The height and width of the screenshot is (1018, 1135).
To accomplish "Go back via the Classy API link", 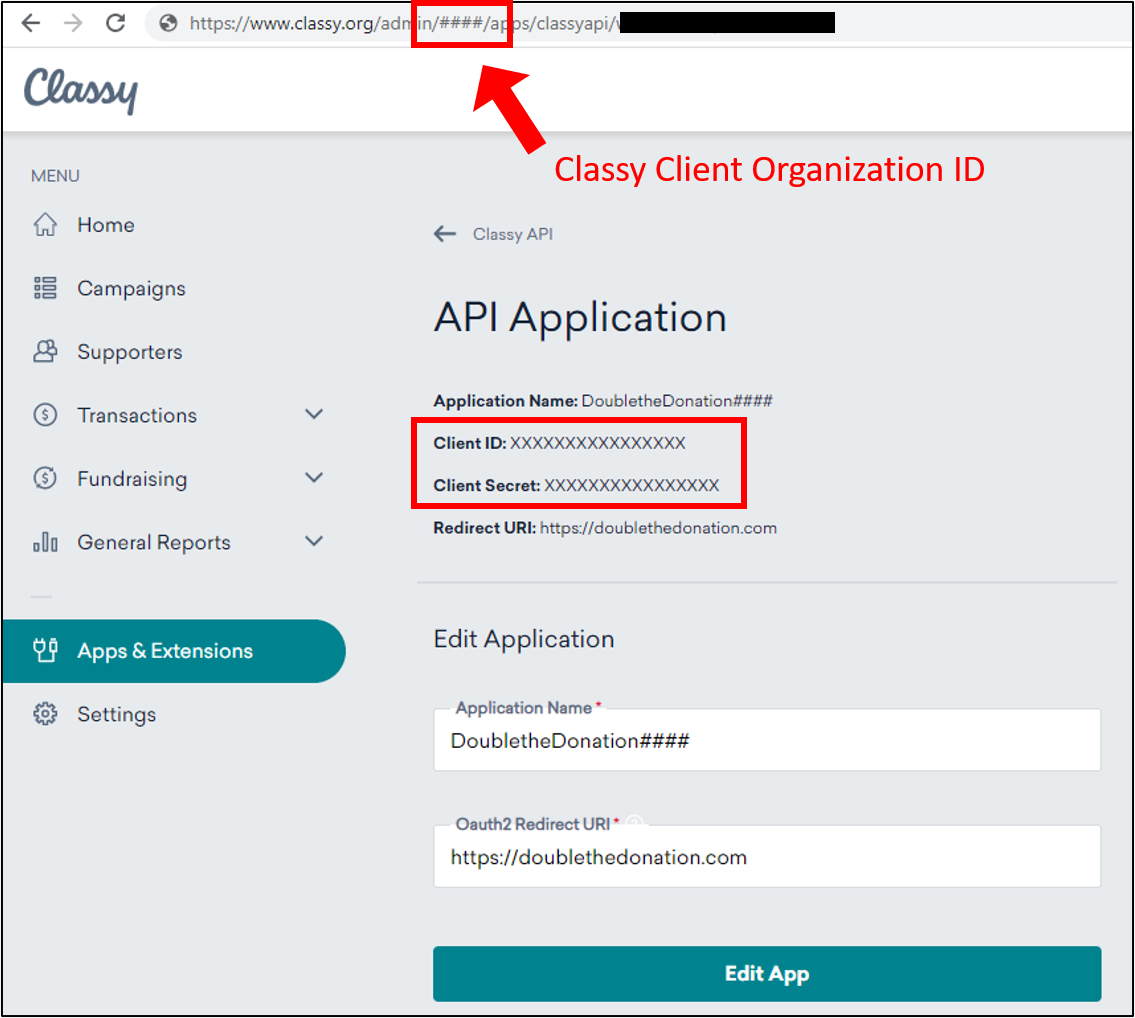I will 512,235.
